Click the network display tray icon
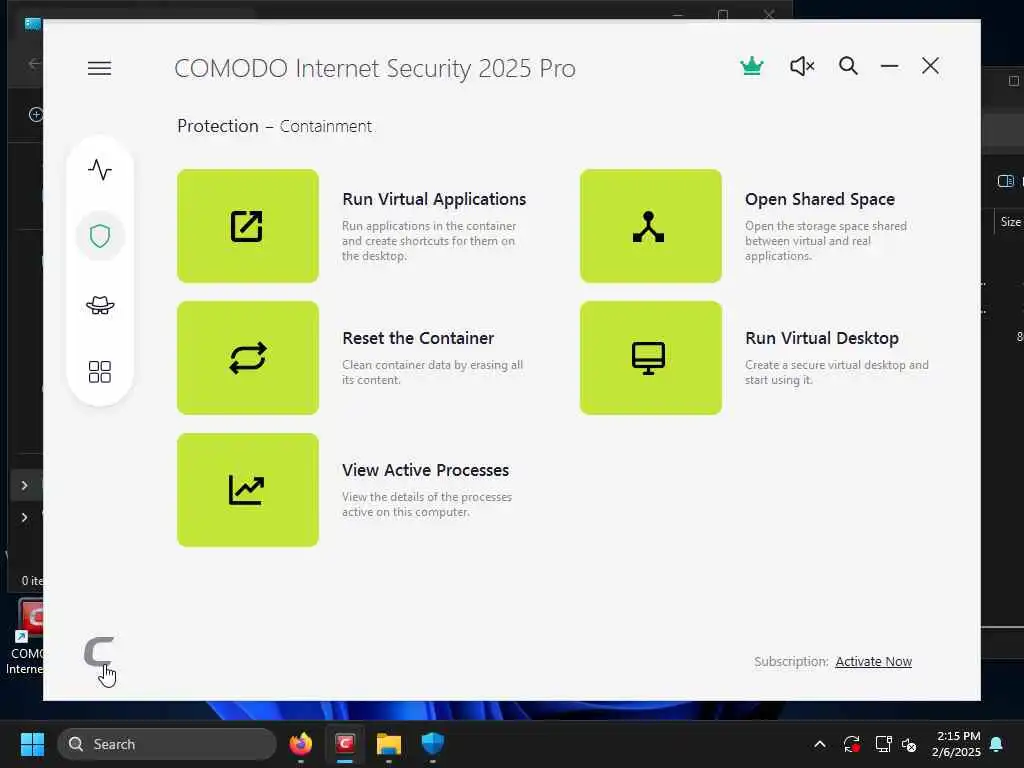 click(883, 744)
